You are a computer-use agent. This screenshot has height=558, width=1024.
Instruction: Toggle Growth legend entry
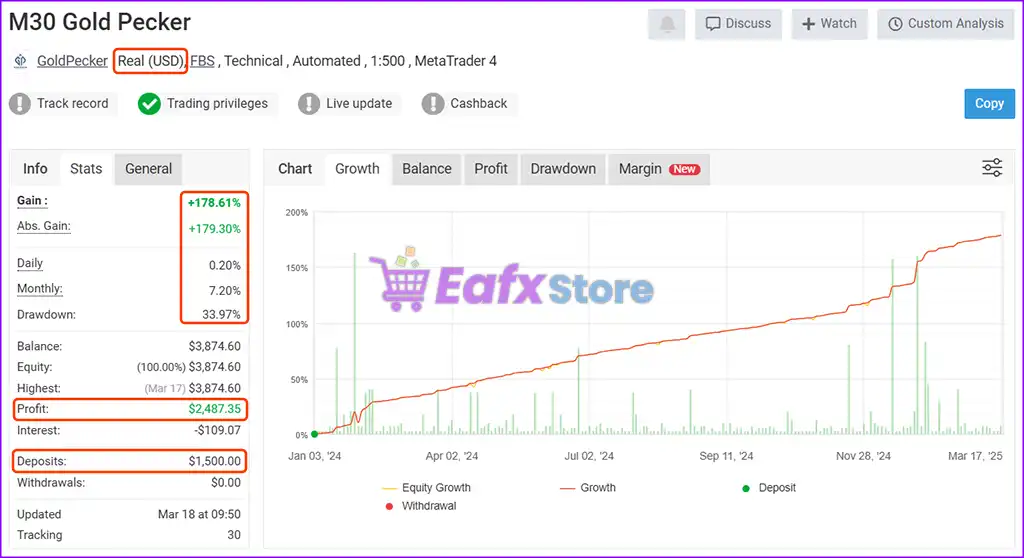click(x=588, y=487)
